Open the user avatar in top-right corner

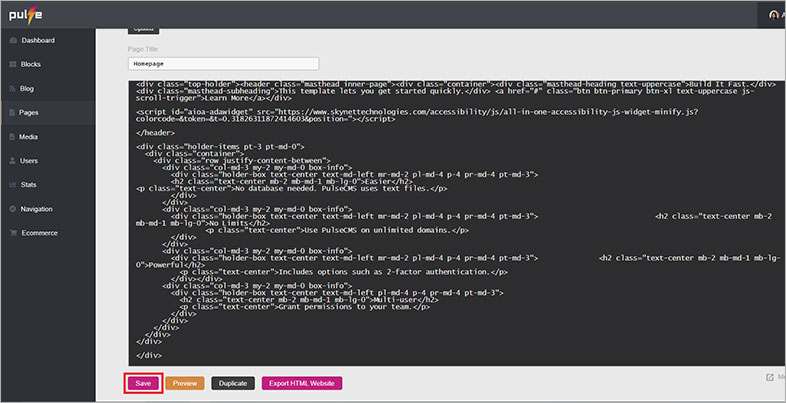pyautogui.click(x=776, y=14)
